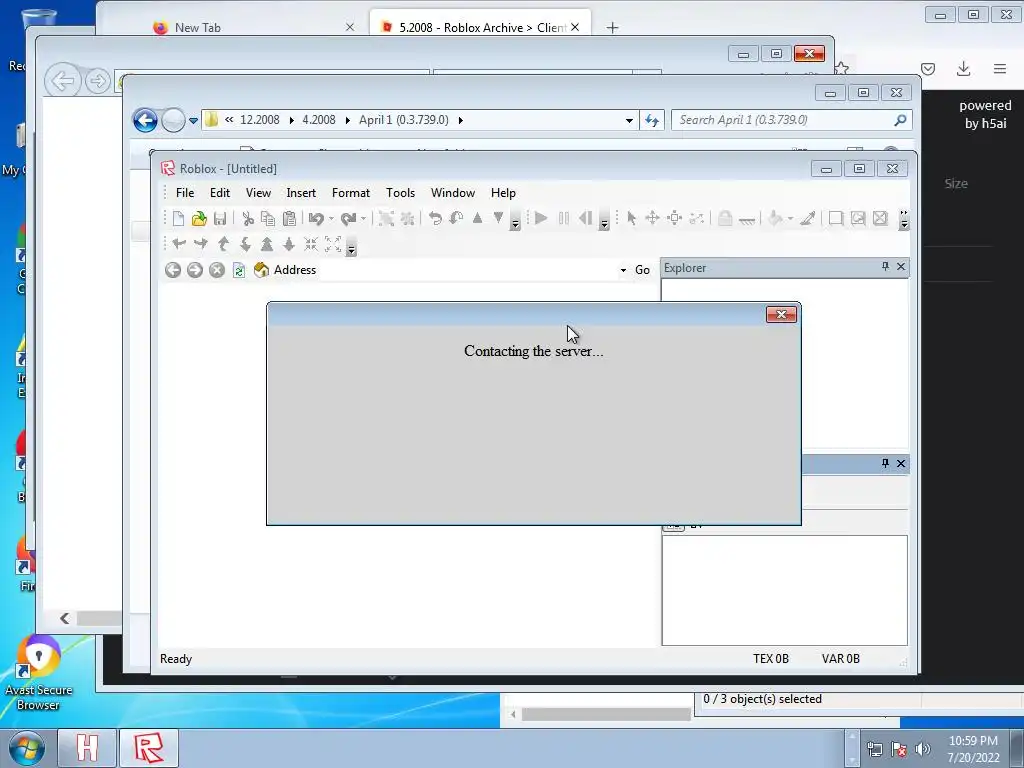The width and height of the screenshot is (1024, 768).
Task: Click the Home icon beside Address
Action: (261, 270)
